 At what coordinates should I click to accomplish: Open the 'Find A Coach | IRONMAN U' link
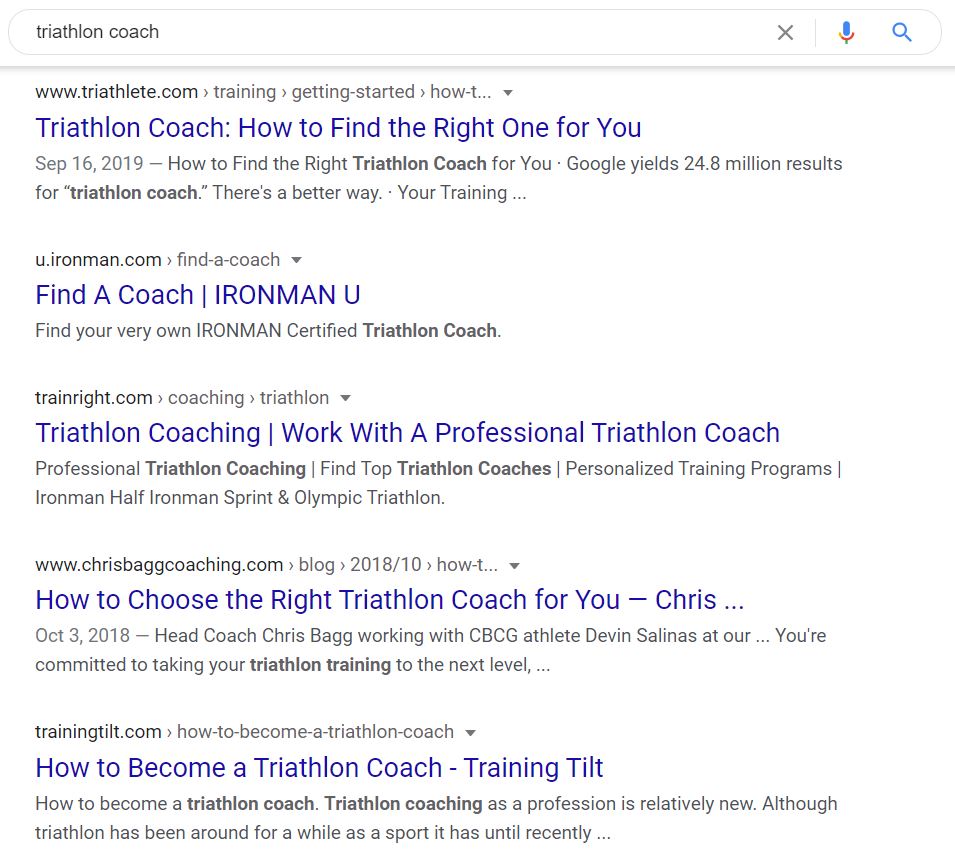(x=198, y=295)
